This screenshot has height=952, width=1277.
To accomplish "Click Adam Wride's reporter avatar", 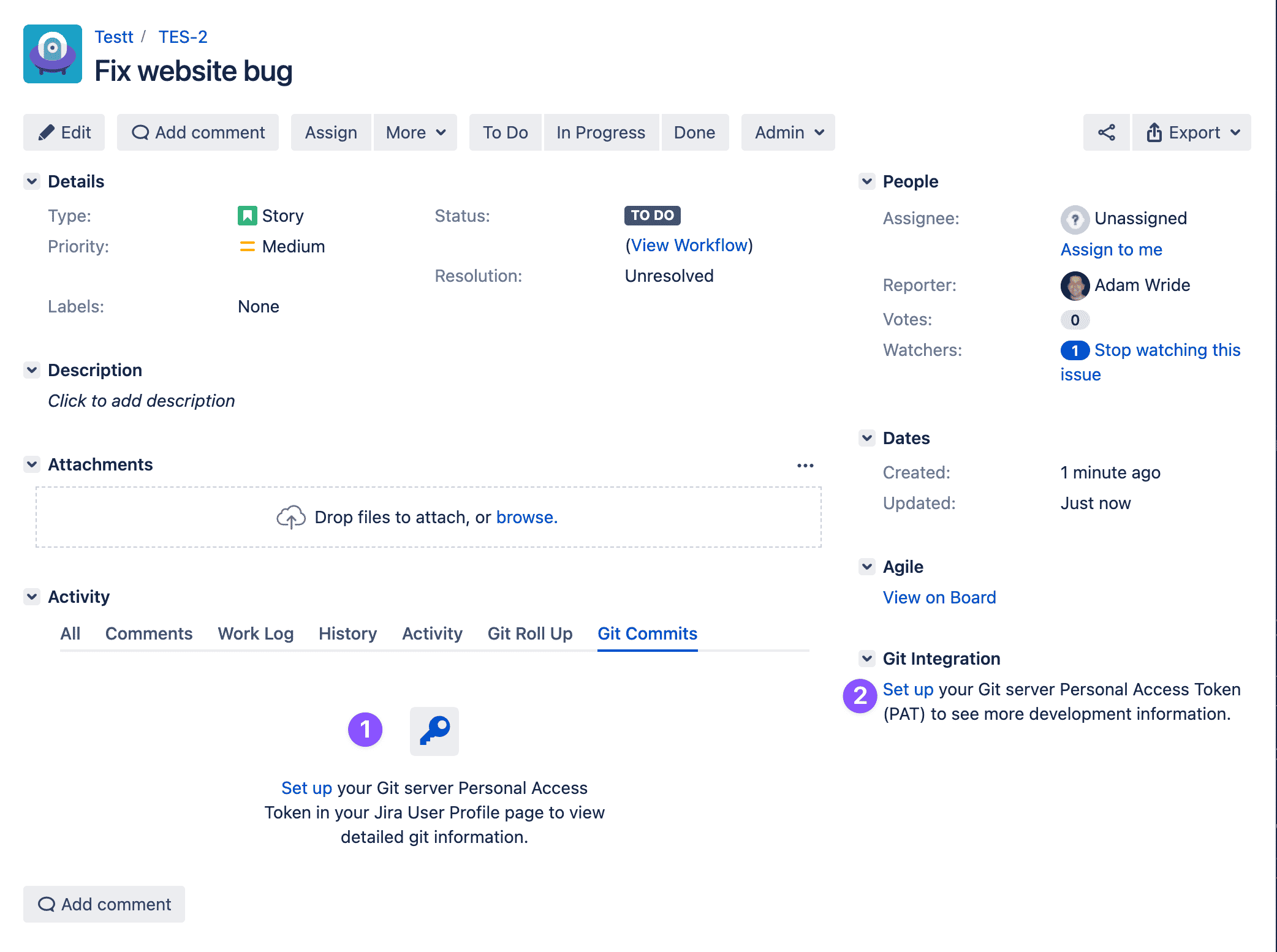I will tap(1075, 285).
